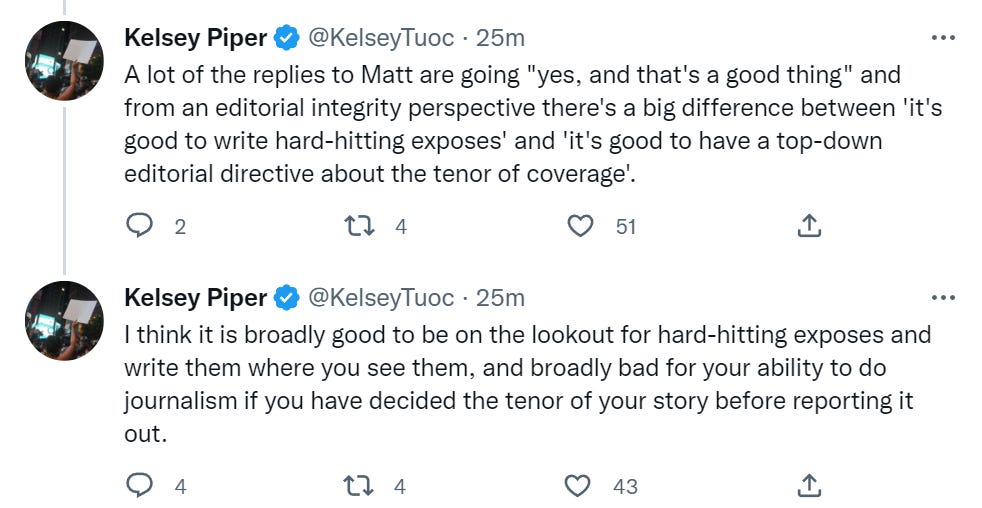Reply to the second tweet about hard-hitting exposes
982x508 pixels.
point(140,487)
